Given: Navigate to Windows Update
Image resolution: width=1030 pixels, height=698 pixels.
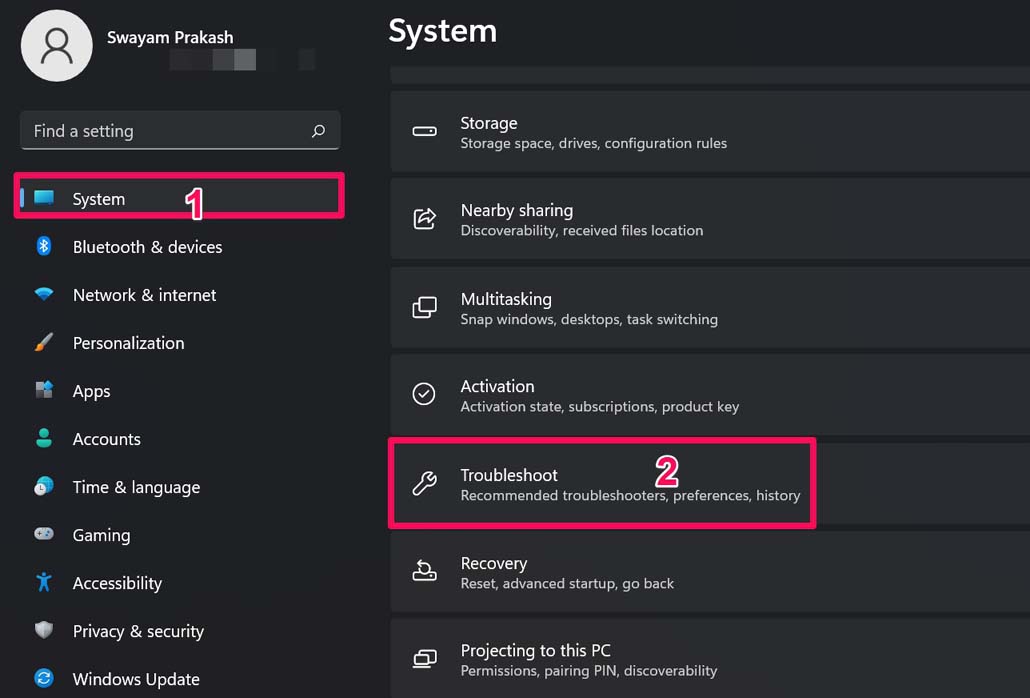Looking at the screenshot, I should (x=136, y=679).
